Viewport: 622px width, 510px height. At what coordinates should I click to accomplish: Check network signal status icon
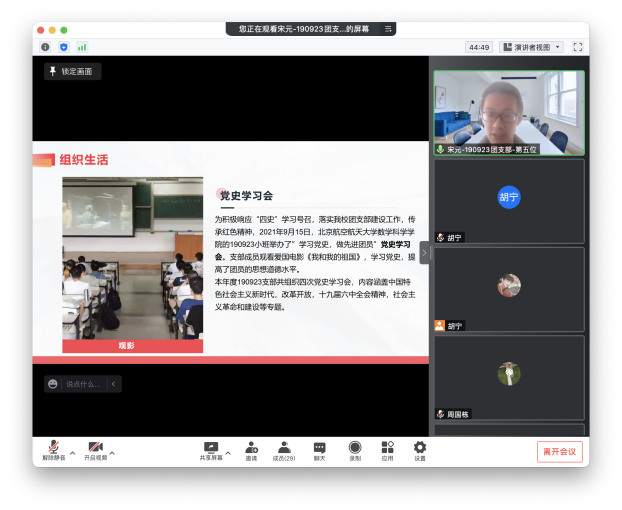[x=82, y=47]
